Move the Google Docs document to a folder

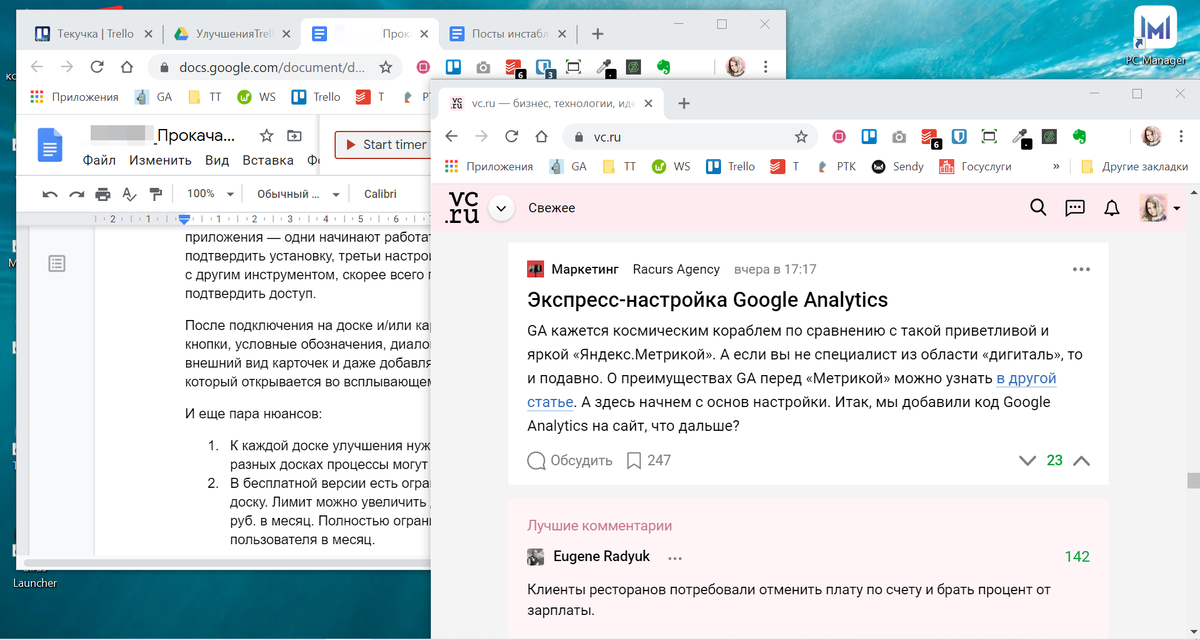(293, 136)
